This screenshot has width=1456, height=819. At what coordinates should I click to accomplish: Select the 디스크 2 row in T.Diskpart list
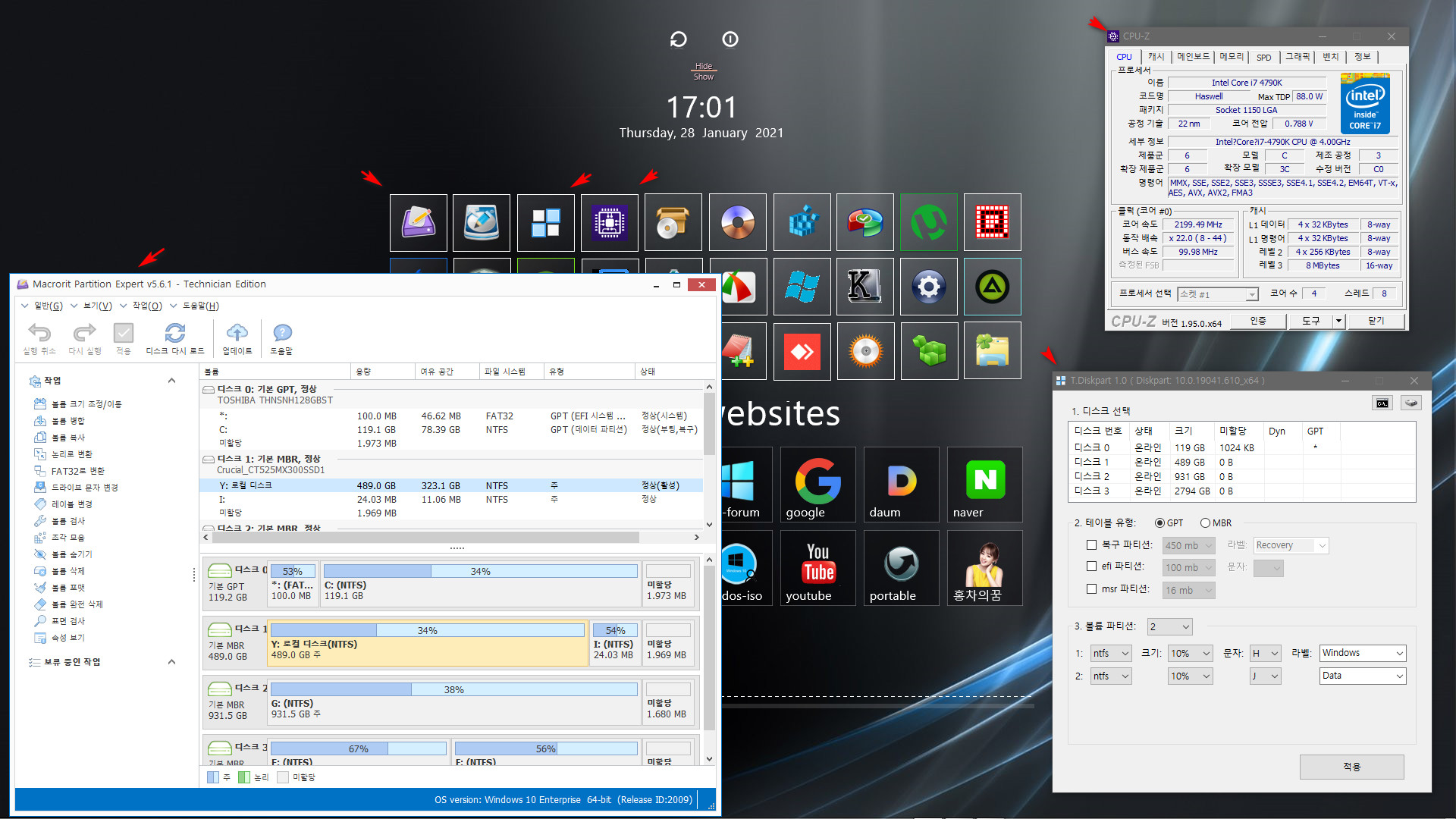[x=1241, y=477]
